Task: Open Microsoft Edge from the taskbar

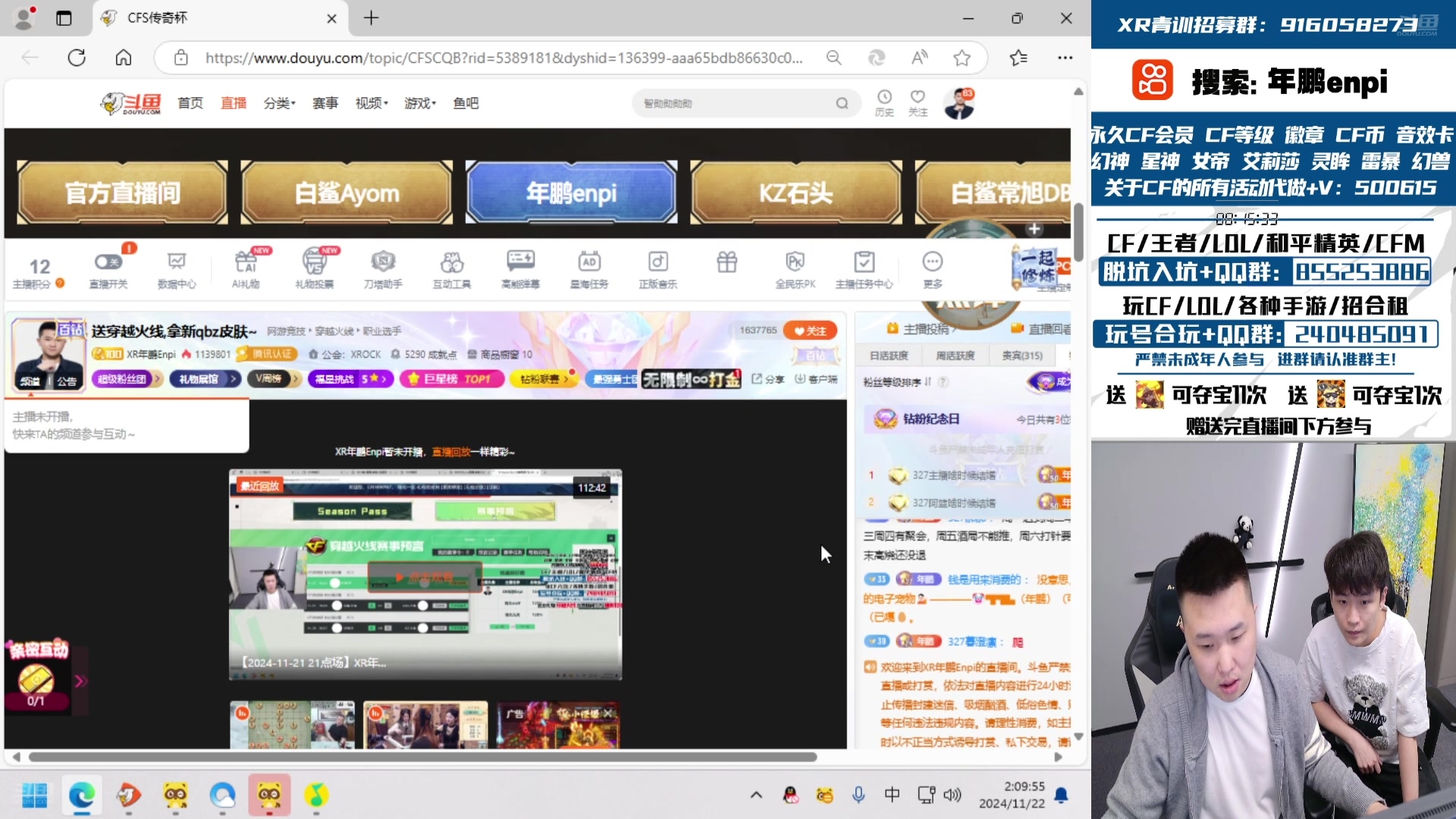Action: coord(82,795)
